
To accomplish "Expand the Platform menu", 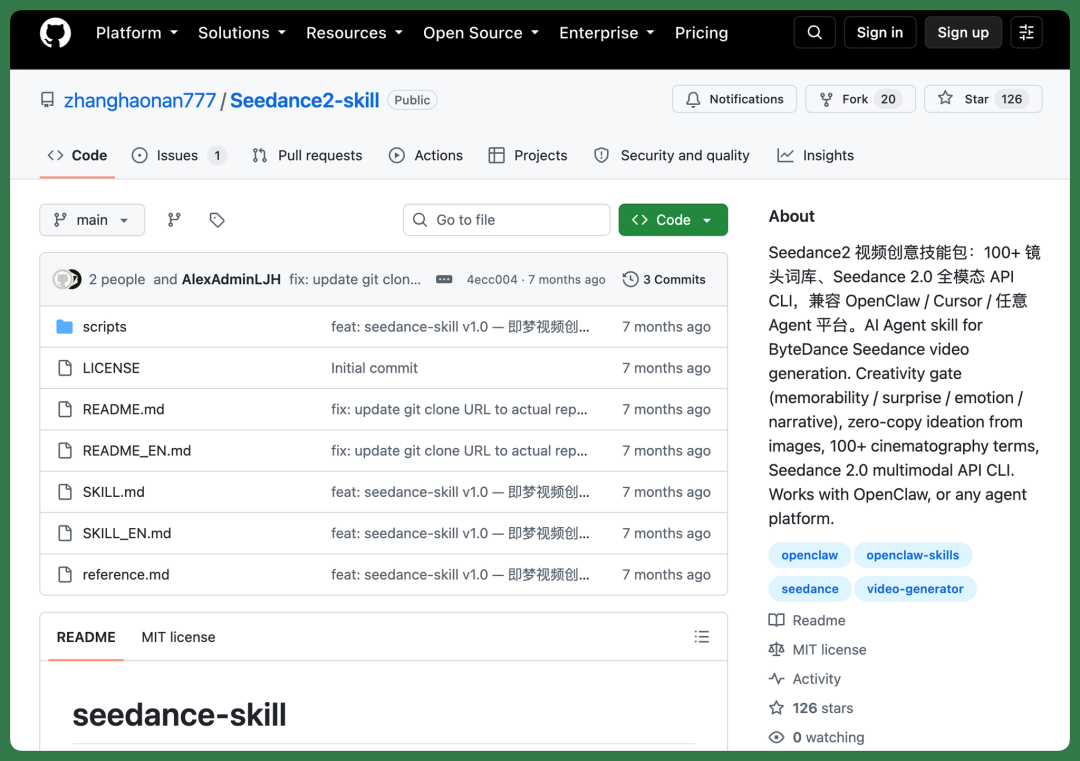I will pyautogui.click(x=136, y=33).
